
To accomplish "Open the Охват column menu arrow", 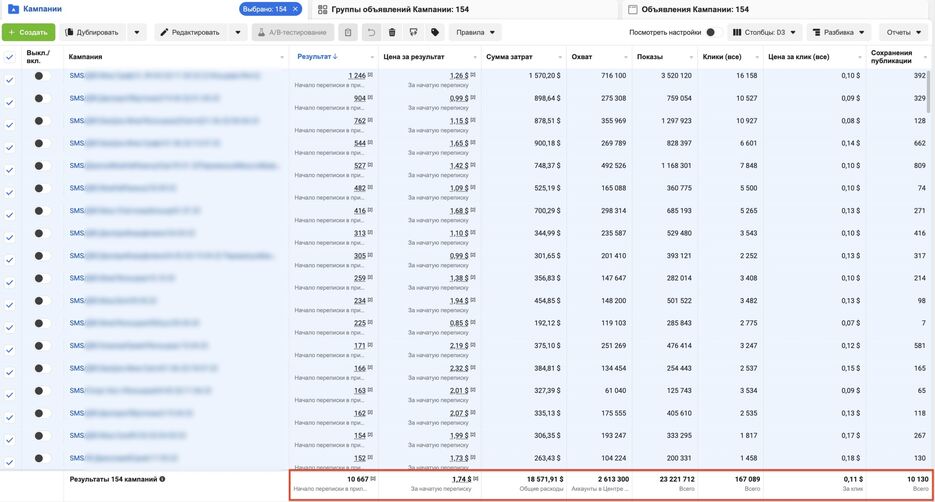I will tap(626, 58).
